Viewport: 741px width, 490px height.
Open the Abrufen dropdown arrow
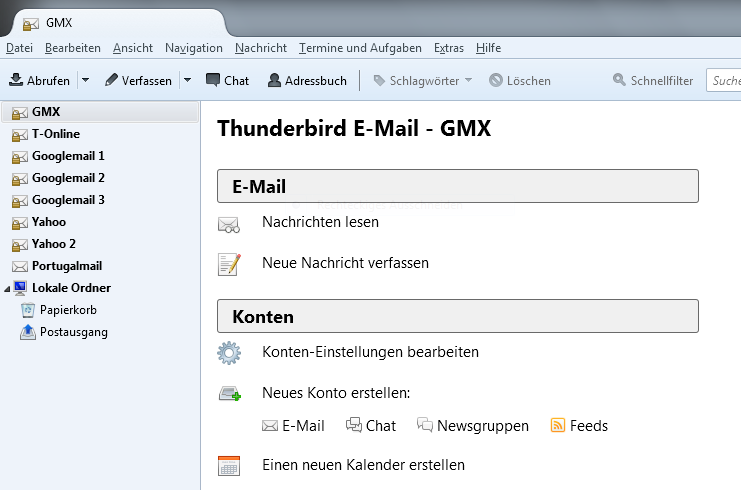[86, 80]
